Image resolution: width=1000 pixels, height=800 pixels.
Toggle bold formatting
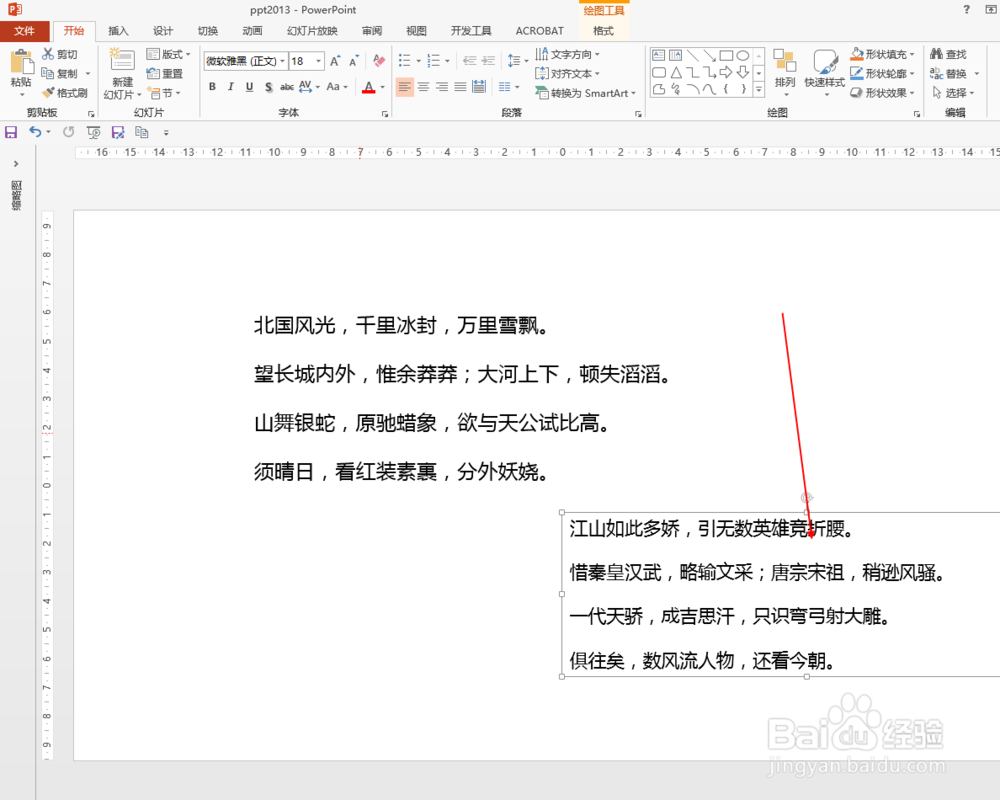click(212, 87)
